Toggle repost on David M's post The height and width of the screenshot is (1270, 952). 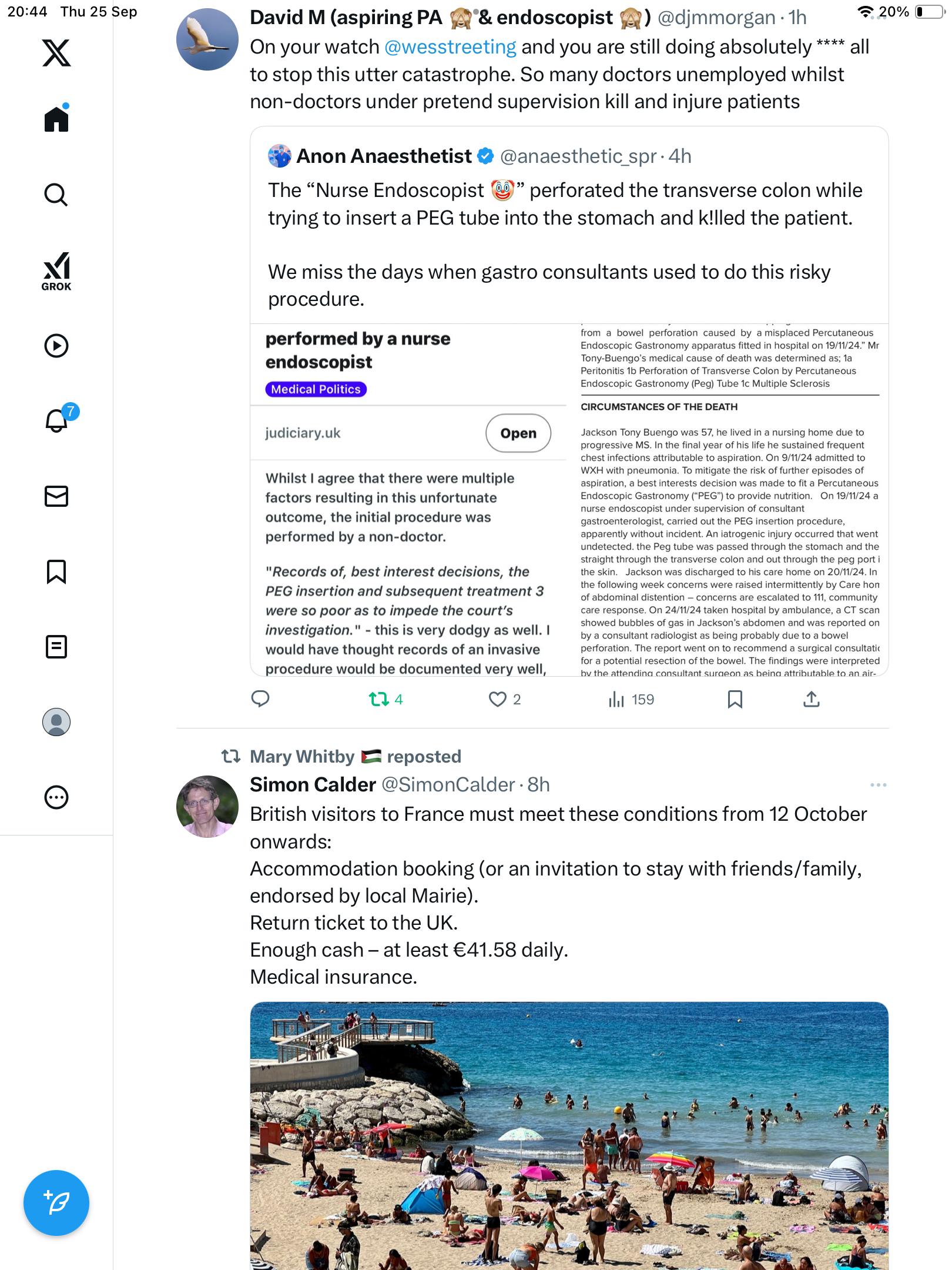click(x=379, y=699)
